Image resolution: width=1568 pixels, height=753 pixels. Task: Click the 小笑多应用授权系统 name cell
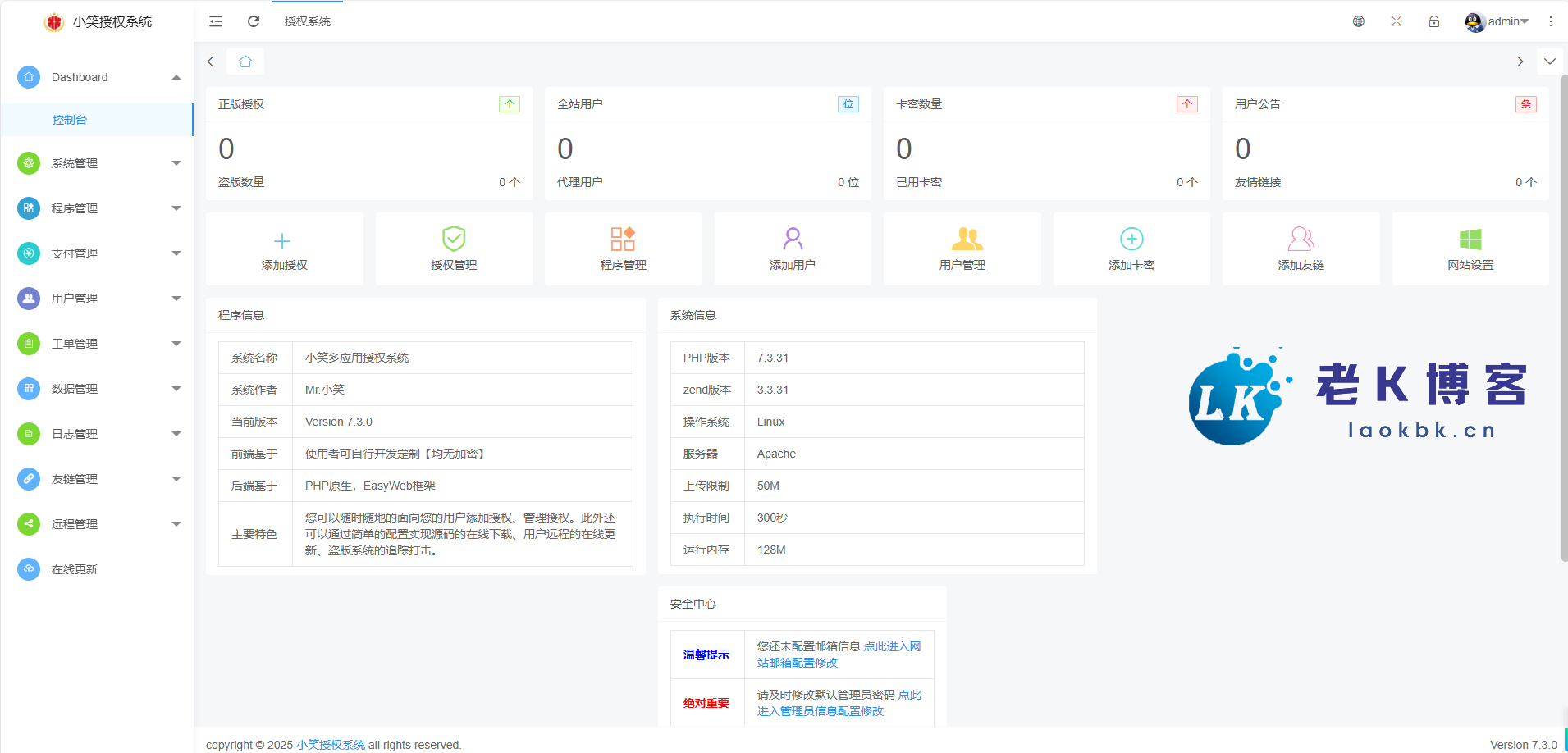463,358
